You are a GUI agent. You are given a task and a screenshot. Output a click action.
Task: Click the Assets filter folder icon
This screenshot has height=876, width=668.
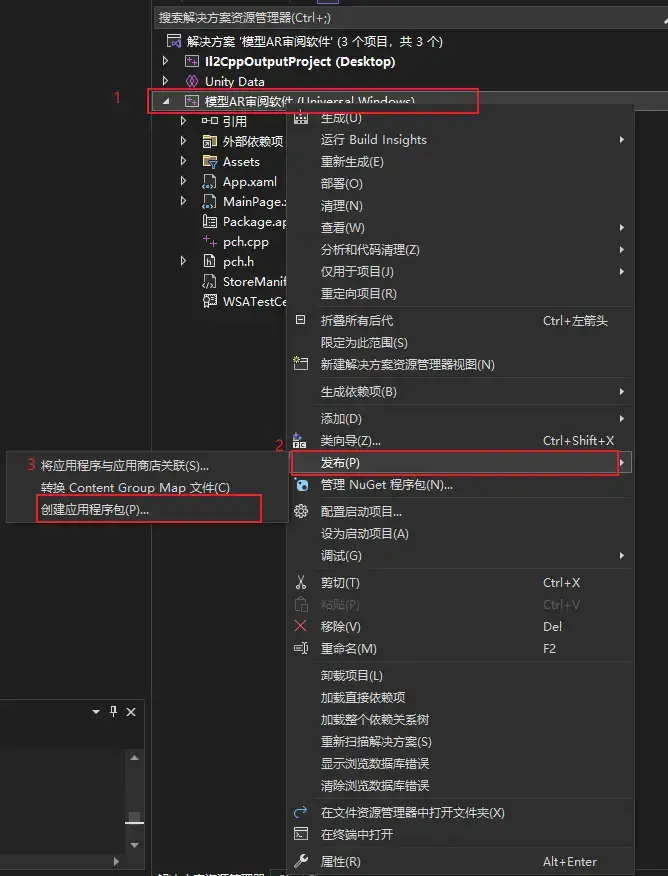click(209, 161)
